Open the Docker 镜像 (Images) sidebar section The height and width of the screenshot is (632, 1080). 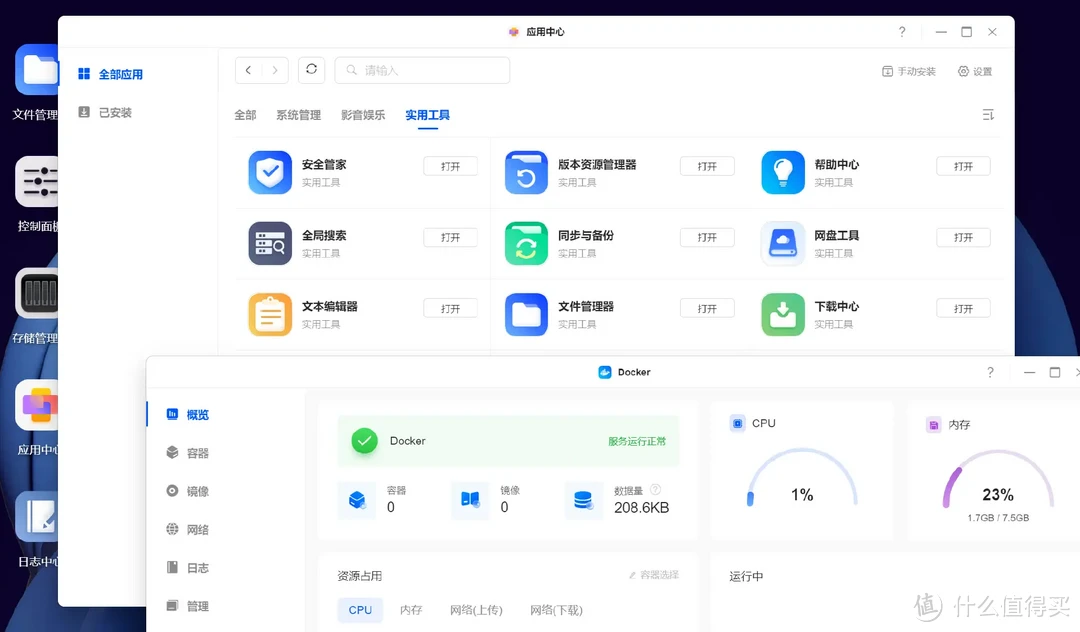(x=197, y=491)
